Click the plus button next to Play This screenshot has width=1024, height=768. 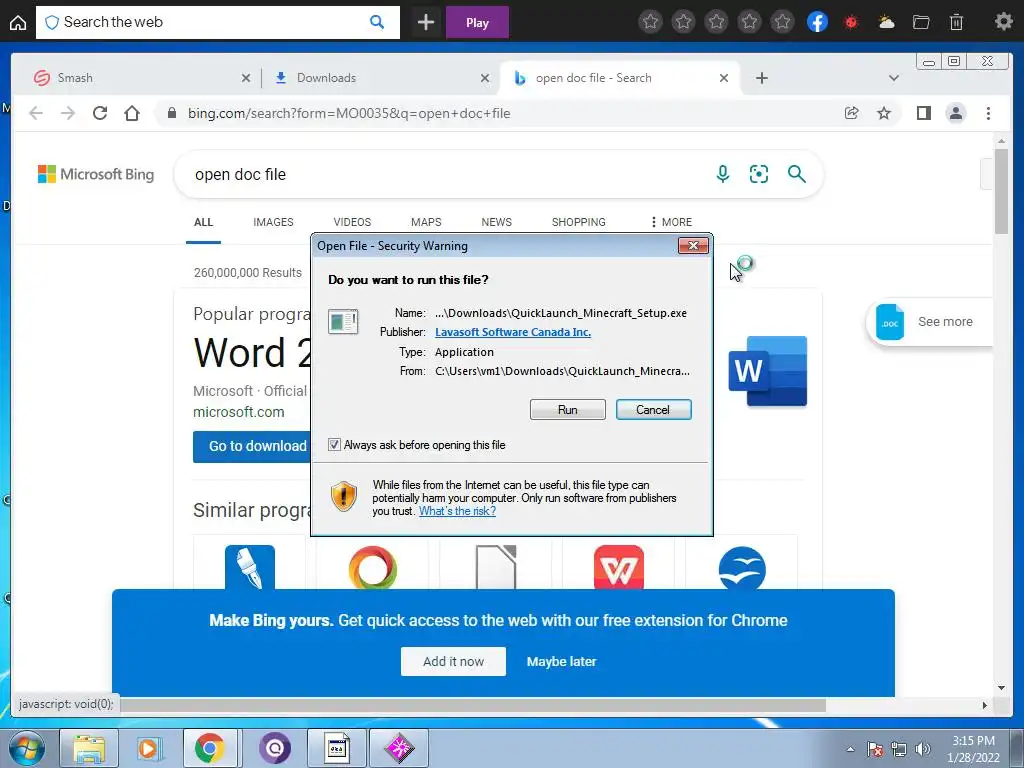(x=426, y=23)
